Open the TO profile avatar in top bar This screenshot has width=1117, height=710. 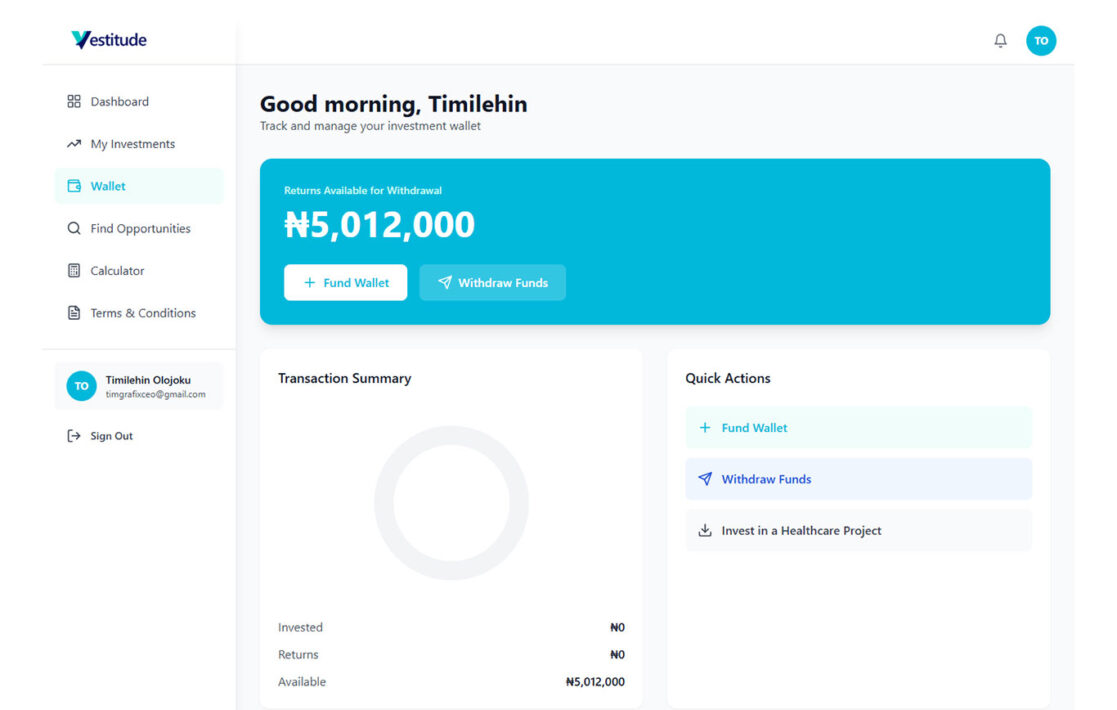point(1041,40)
